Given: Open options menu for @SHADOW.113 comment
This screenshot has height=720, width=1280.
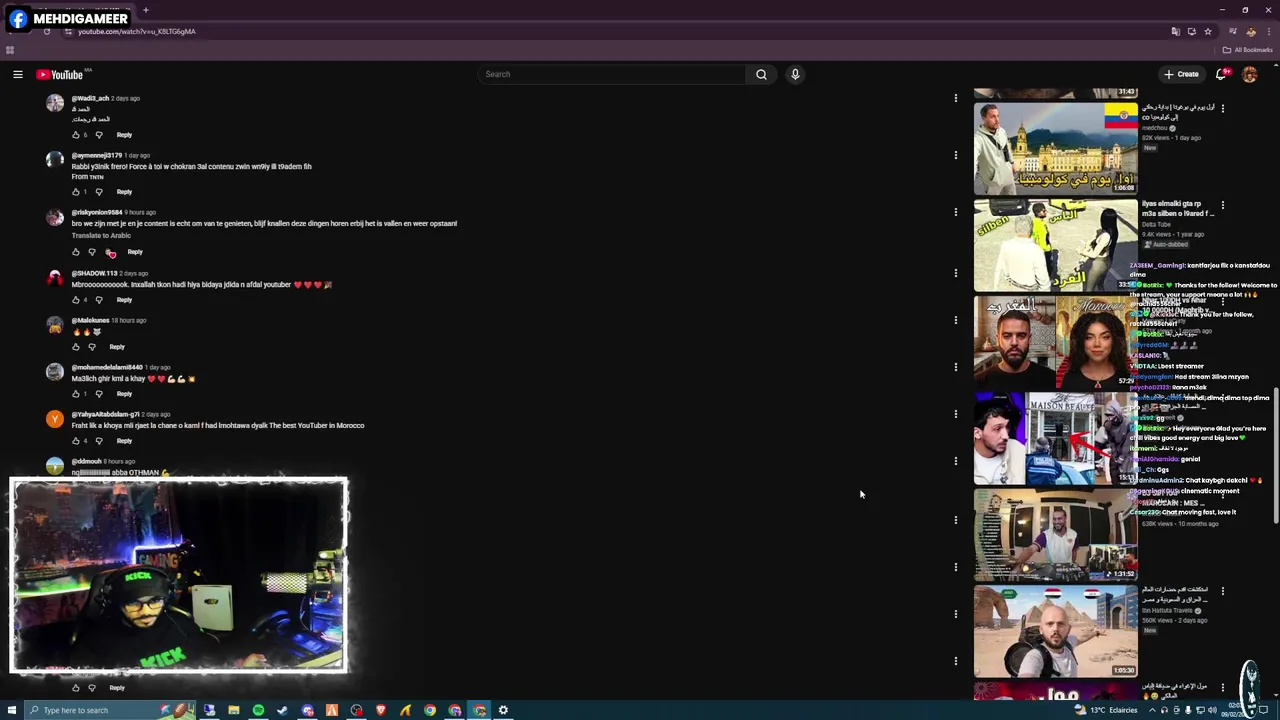Looking at the screenshot, I should pyautogui.click(x=955, y=273).
